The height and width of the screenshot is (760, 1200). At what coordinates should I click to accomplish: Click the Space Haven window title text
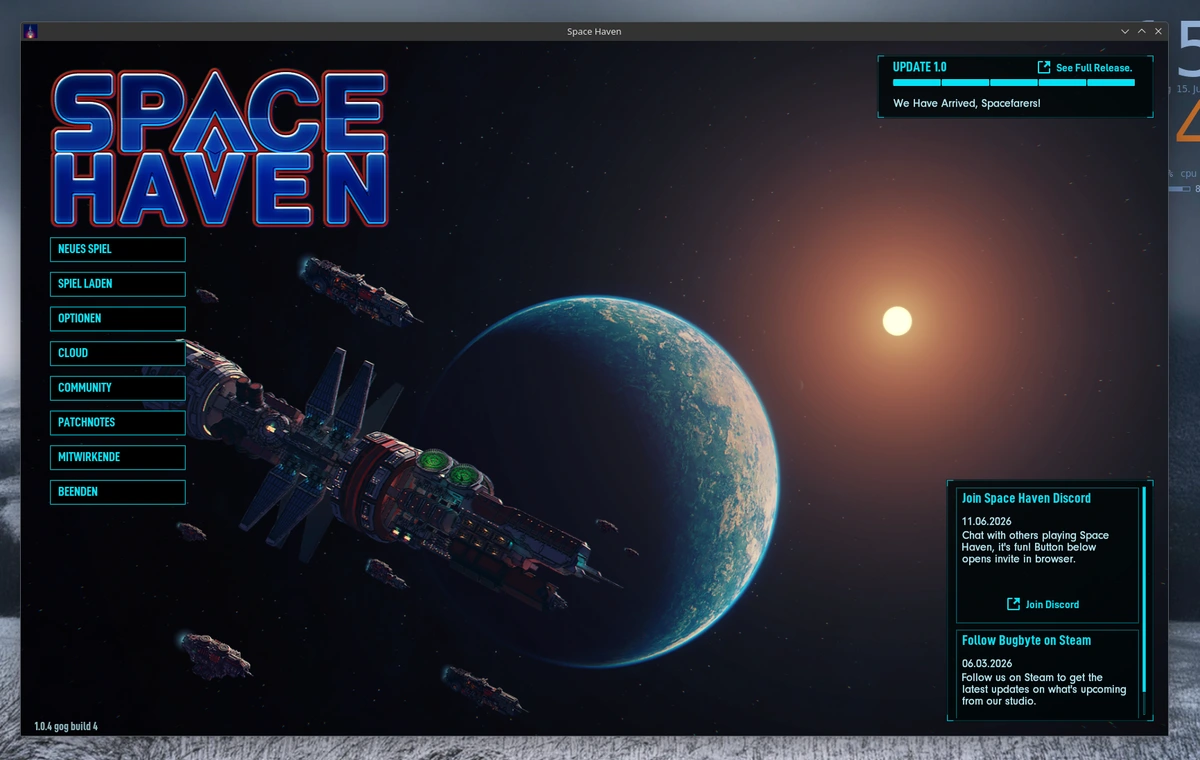pyautogui.click(x=594, y=32)
